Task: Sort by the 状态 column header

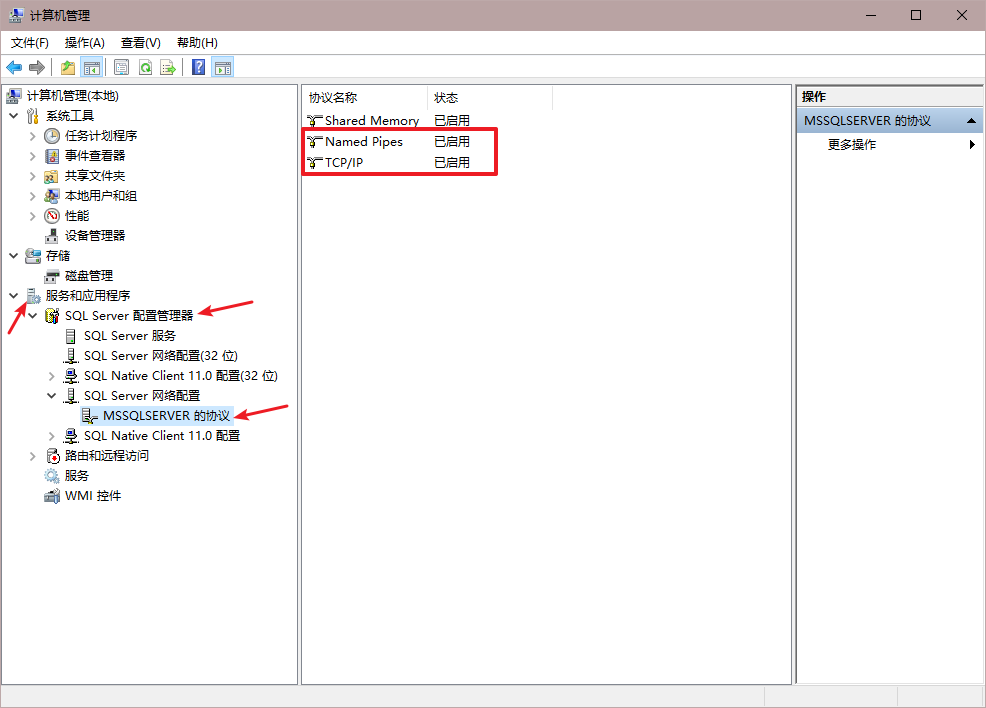Action: tap(490, 98)
